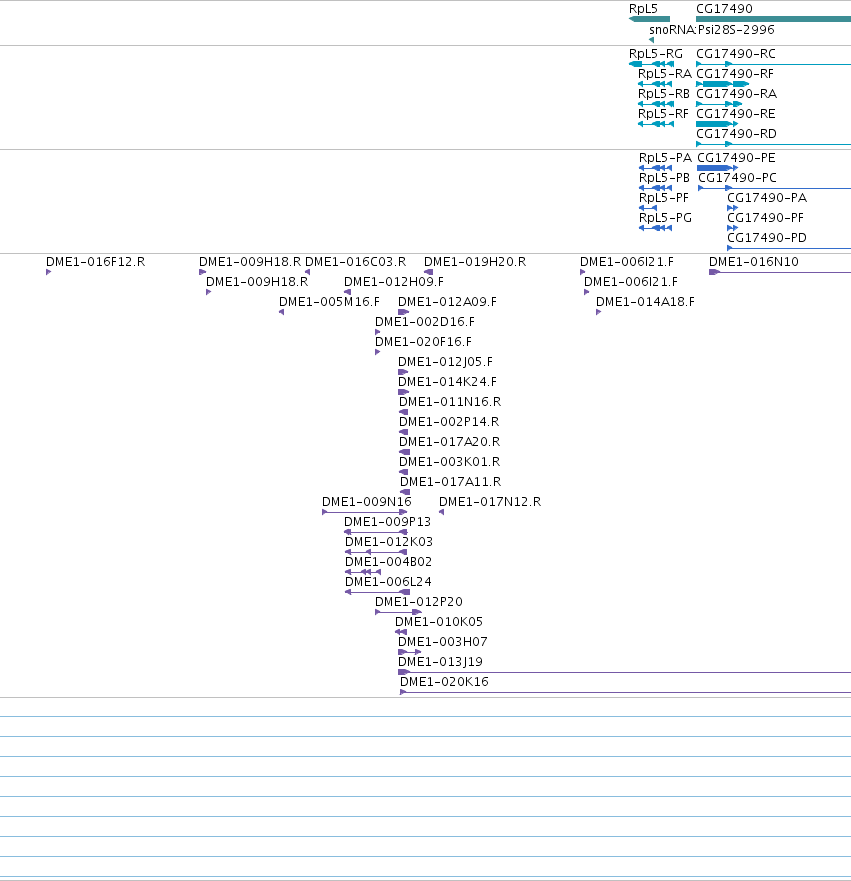
Task: Click the CG17490-RF transcript label
Action: tap(735, 74)
